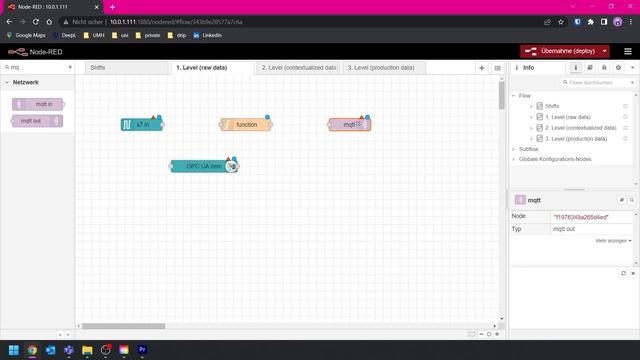
Task: Open the help sidebar tab icon
Action: click(590, 68)
